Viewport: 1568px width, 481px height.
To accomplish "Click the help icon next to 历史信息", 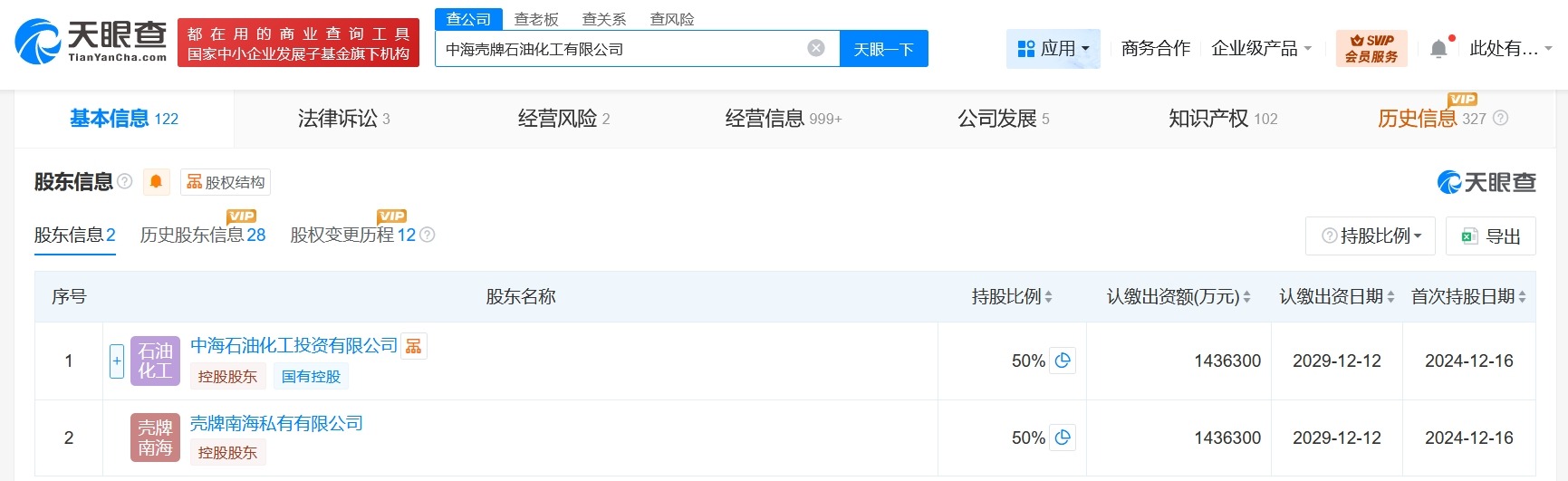I will 1501,118.
